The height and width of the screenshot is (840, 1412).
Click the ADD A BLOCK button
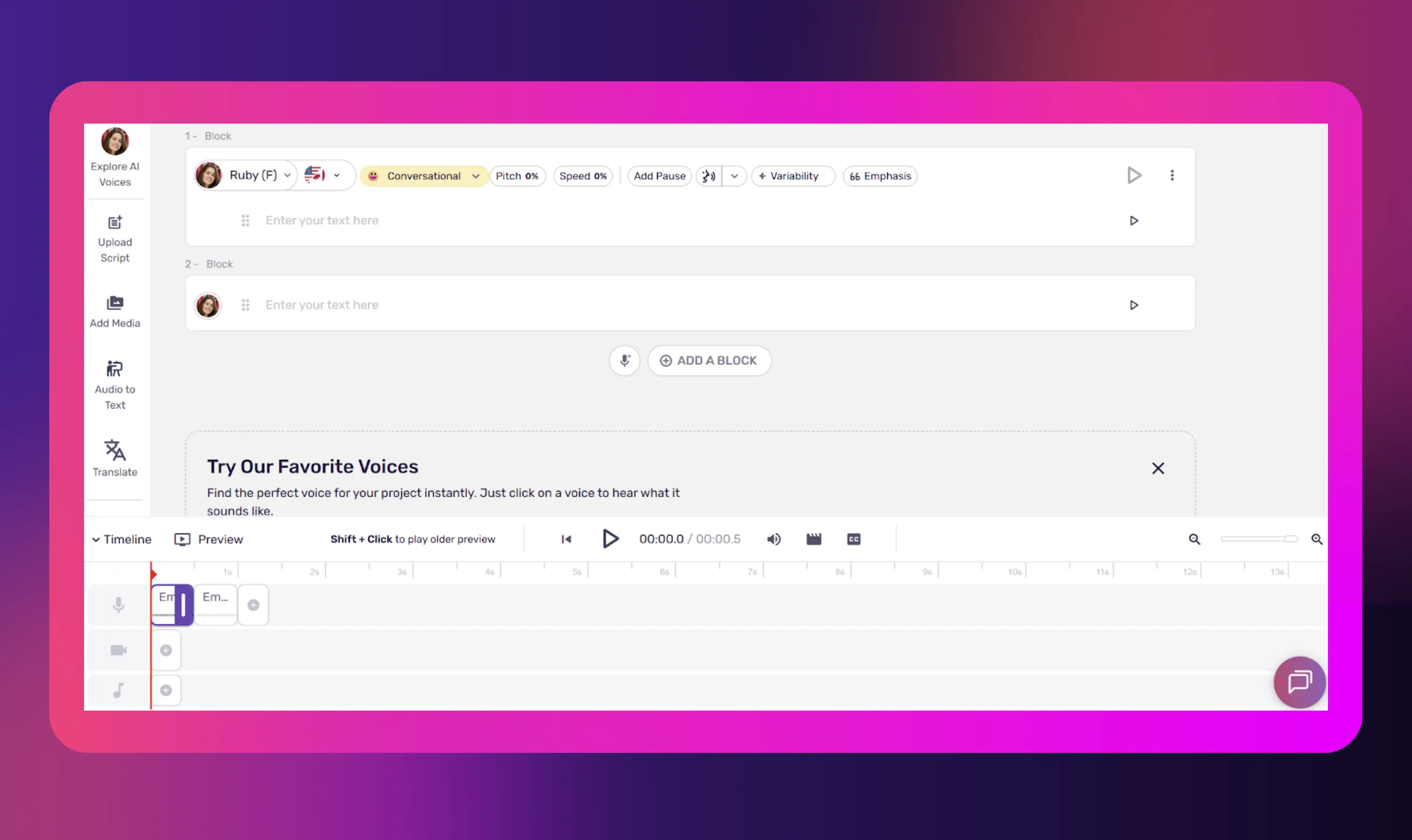pos(709,361)
